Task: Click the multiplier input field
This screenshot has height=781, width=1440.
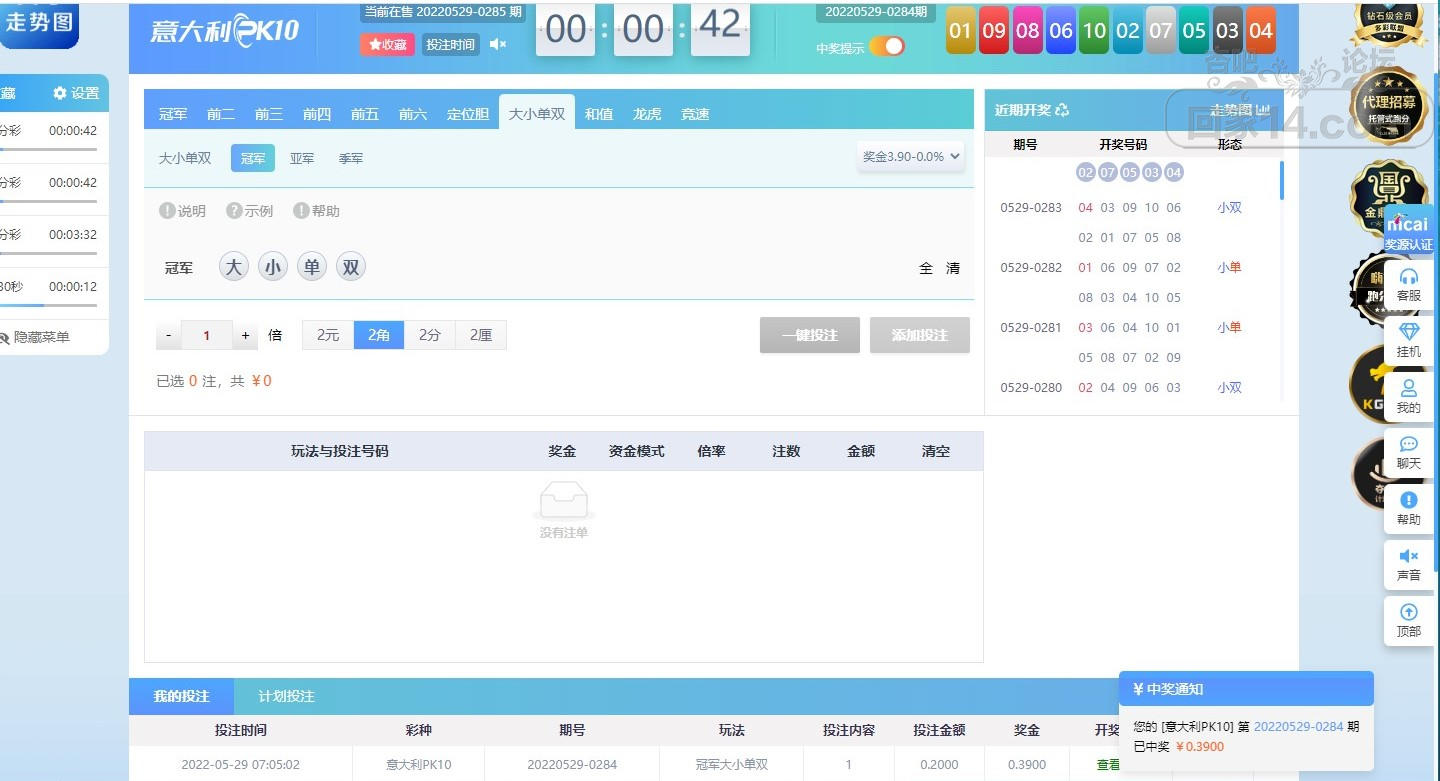Action: 207,336
